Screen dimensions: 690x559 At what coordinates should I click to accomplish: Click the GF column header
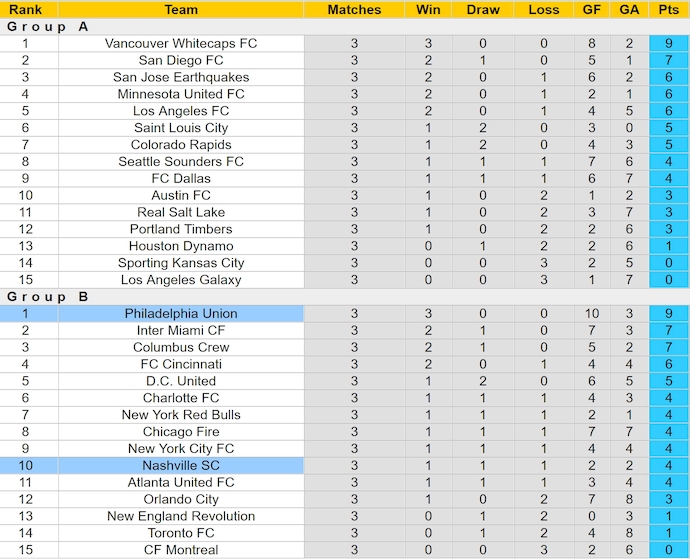(592, 9)
